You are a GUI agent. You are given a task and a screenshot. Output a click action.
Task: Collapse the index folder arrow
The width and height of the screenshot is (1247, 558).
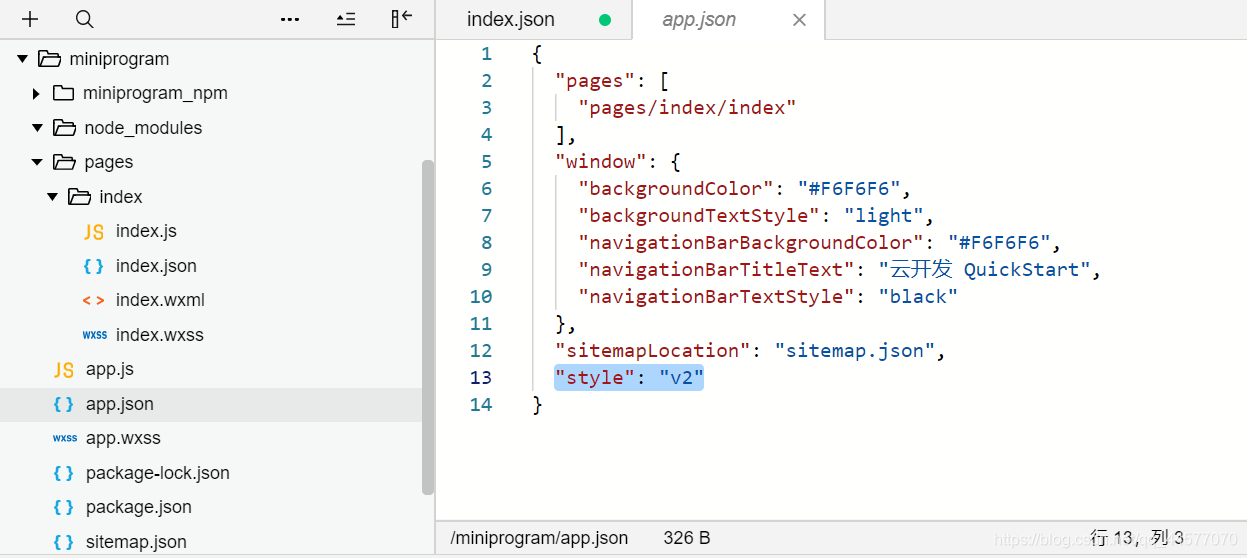click(x=52, y=197)
